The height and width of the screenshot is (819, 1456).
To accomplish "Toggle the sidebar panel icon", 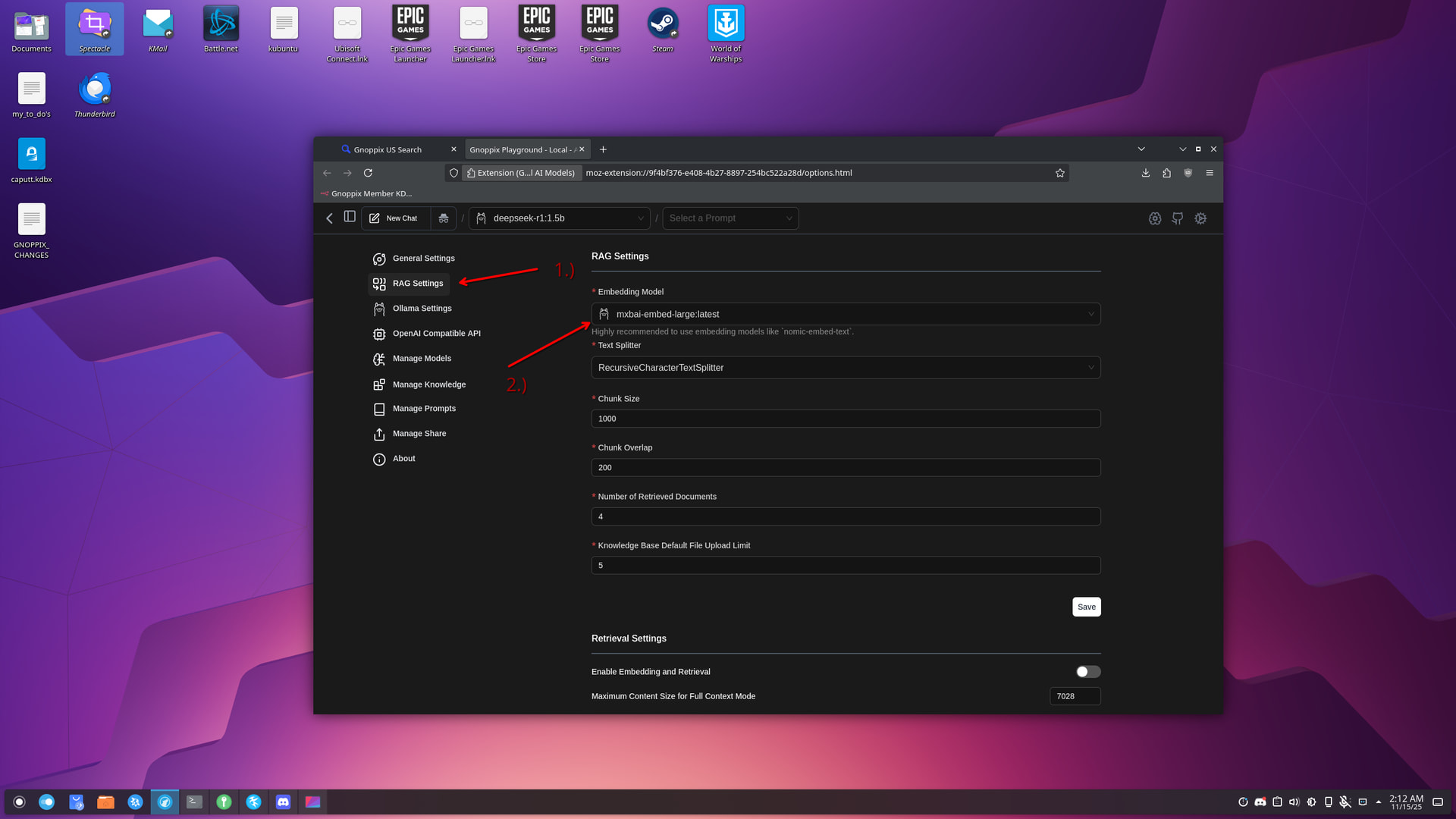I will [x=350, y=217].
